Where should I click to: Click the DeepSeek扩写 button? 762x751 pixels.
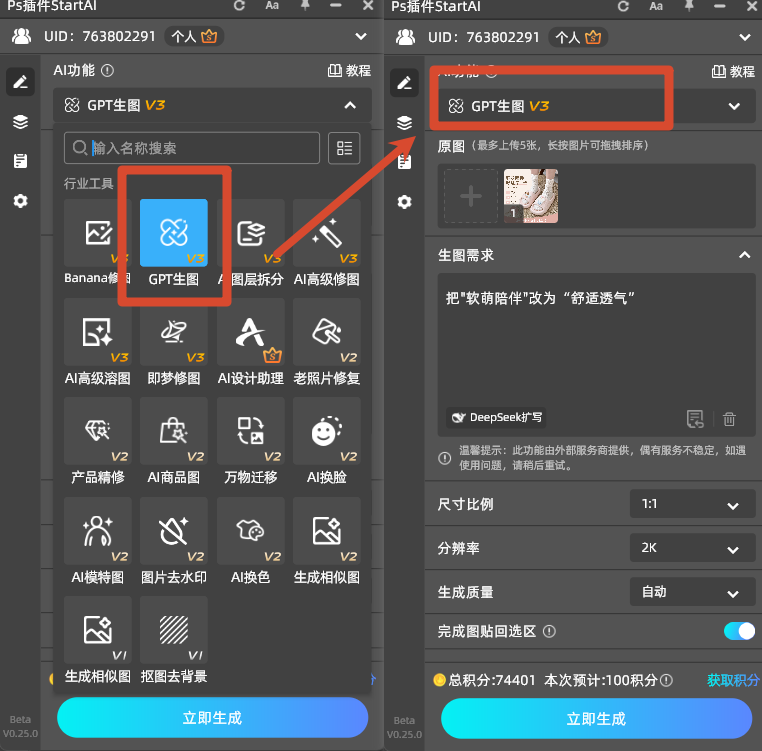coord(496,418)
